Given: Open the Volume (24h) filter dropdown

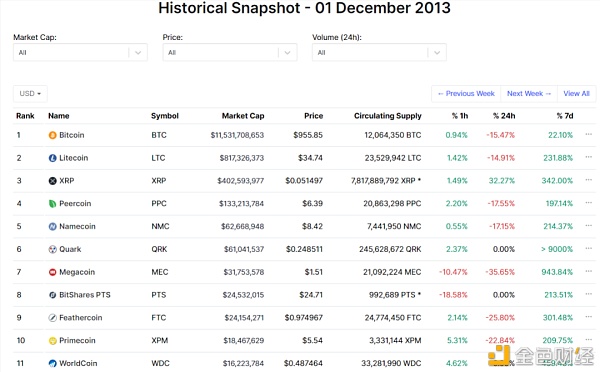Looking at the screenshot, I should (379, 52).
